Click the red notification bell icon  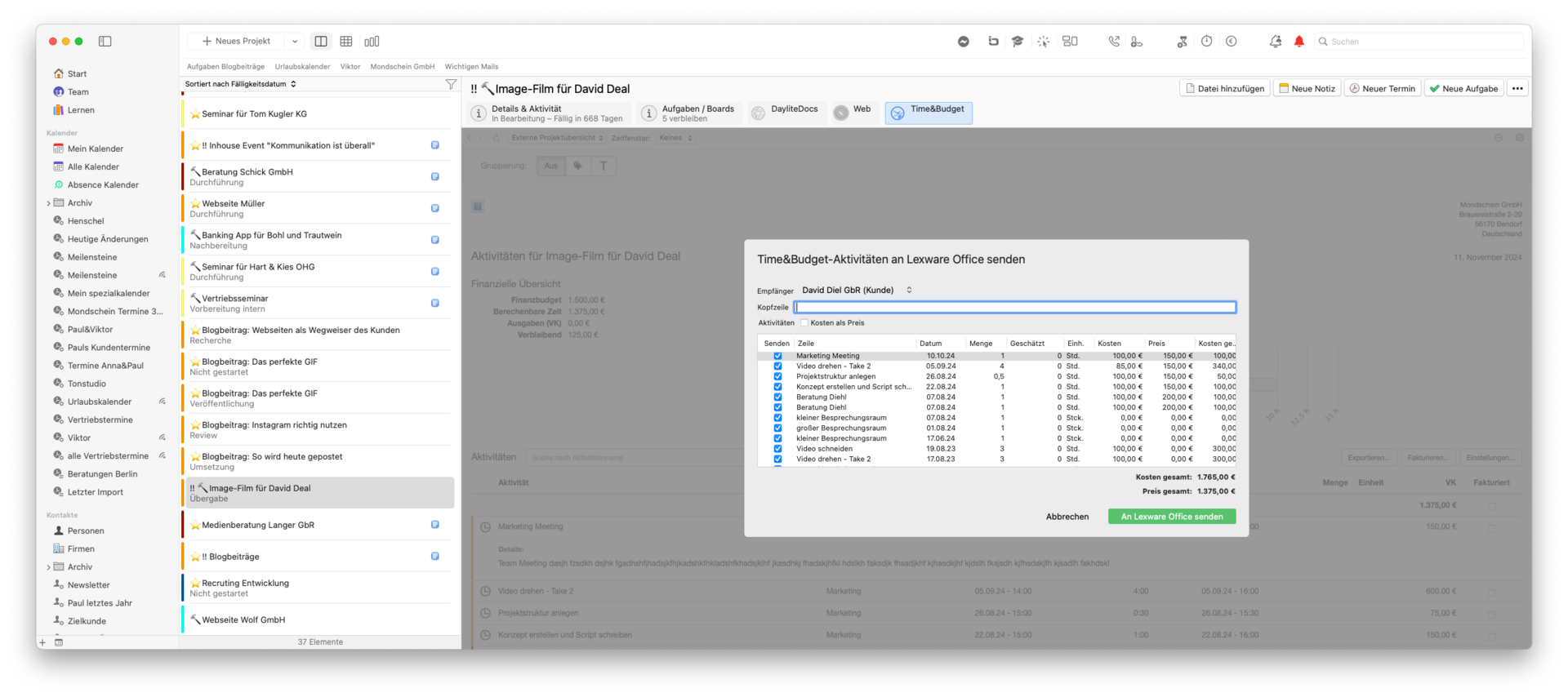(1298, 42)
